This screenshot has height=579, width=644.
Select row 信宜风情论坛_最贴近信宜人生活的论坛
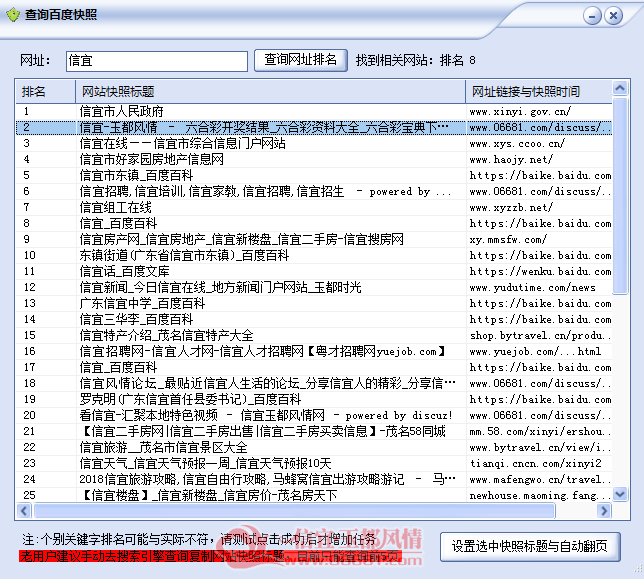click(x=314, y=384)
